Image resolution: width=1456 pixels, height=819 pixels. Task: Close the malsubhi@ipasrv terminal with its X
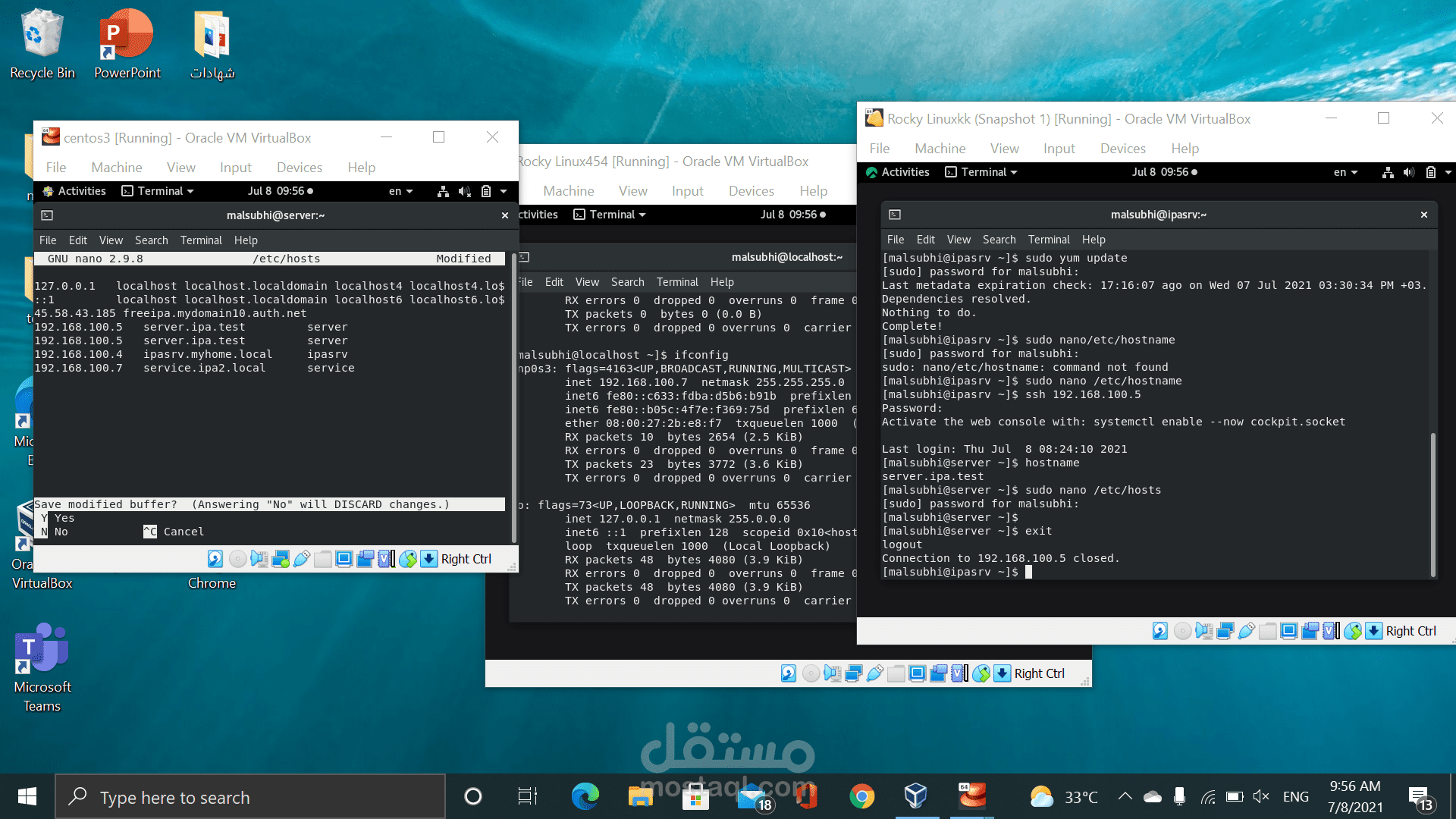1424,215
